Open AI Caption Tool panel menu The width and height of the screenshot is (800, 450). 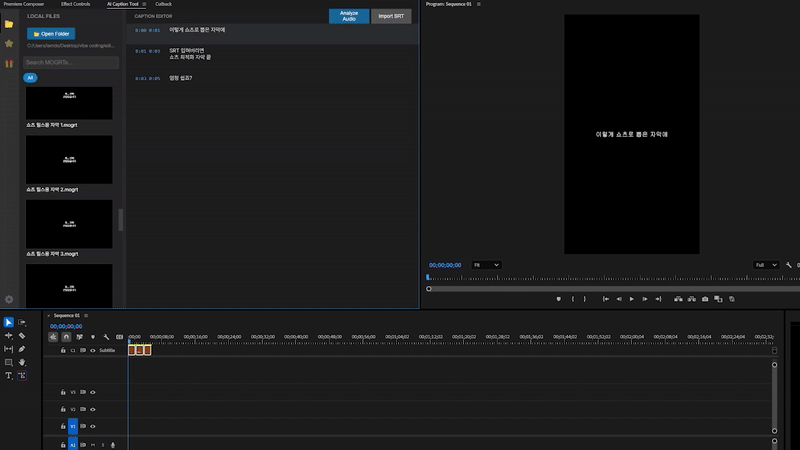point(146,4)
